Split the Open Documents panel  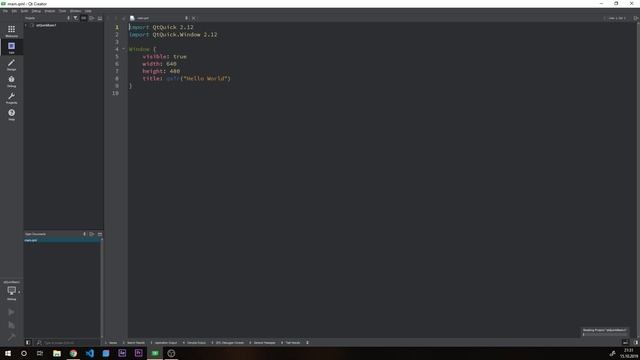click(x=92, y=234)
